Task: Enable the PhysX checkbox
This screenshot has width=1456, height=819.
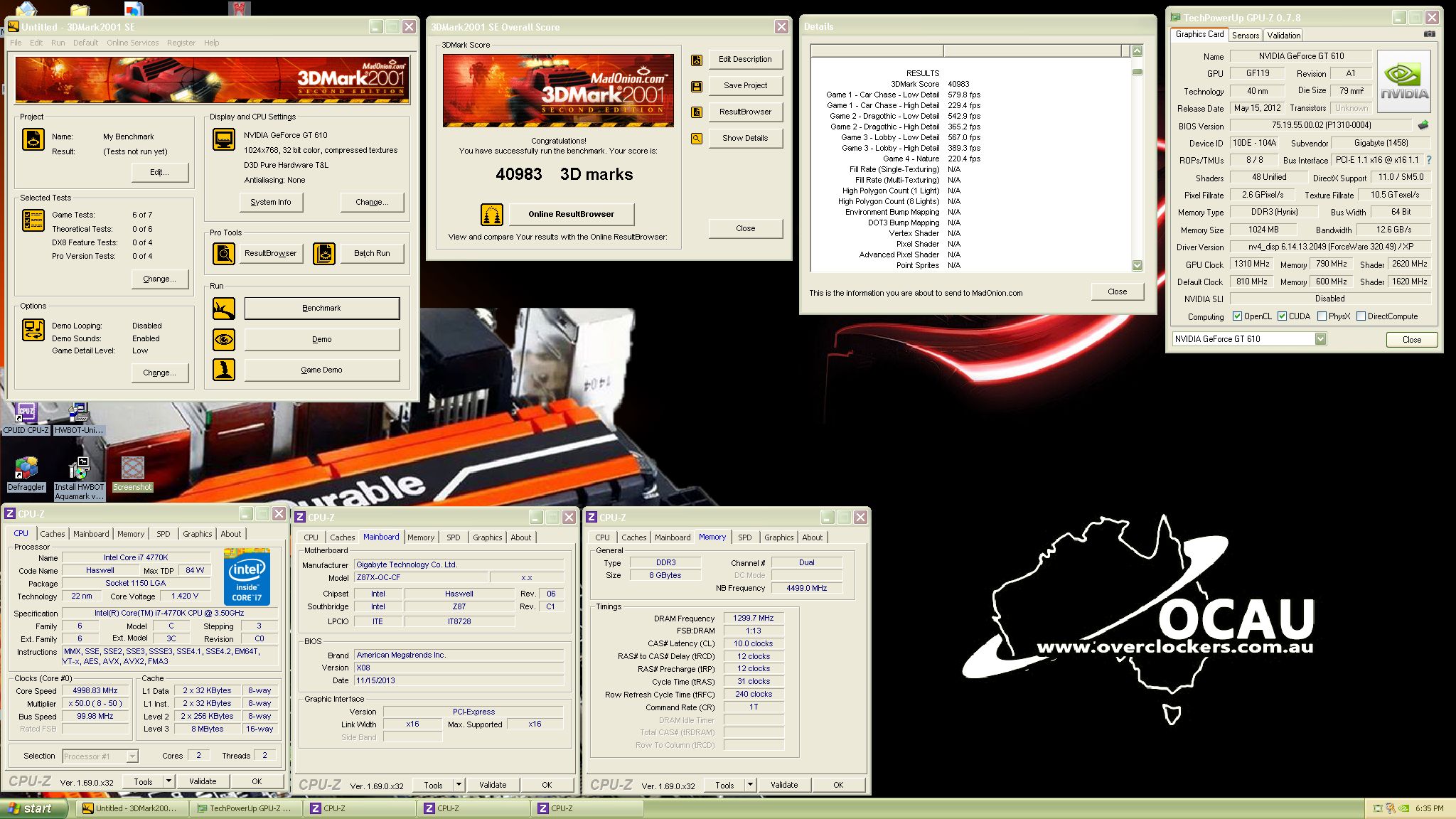Action: (x=1322, y=316)
